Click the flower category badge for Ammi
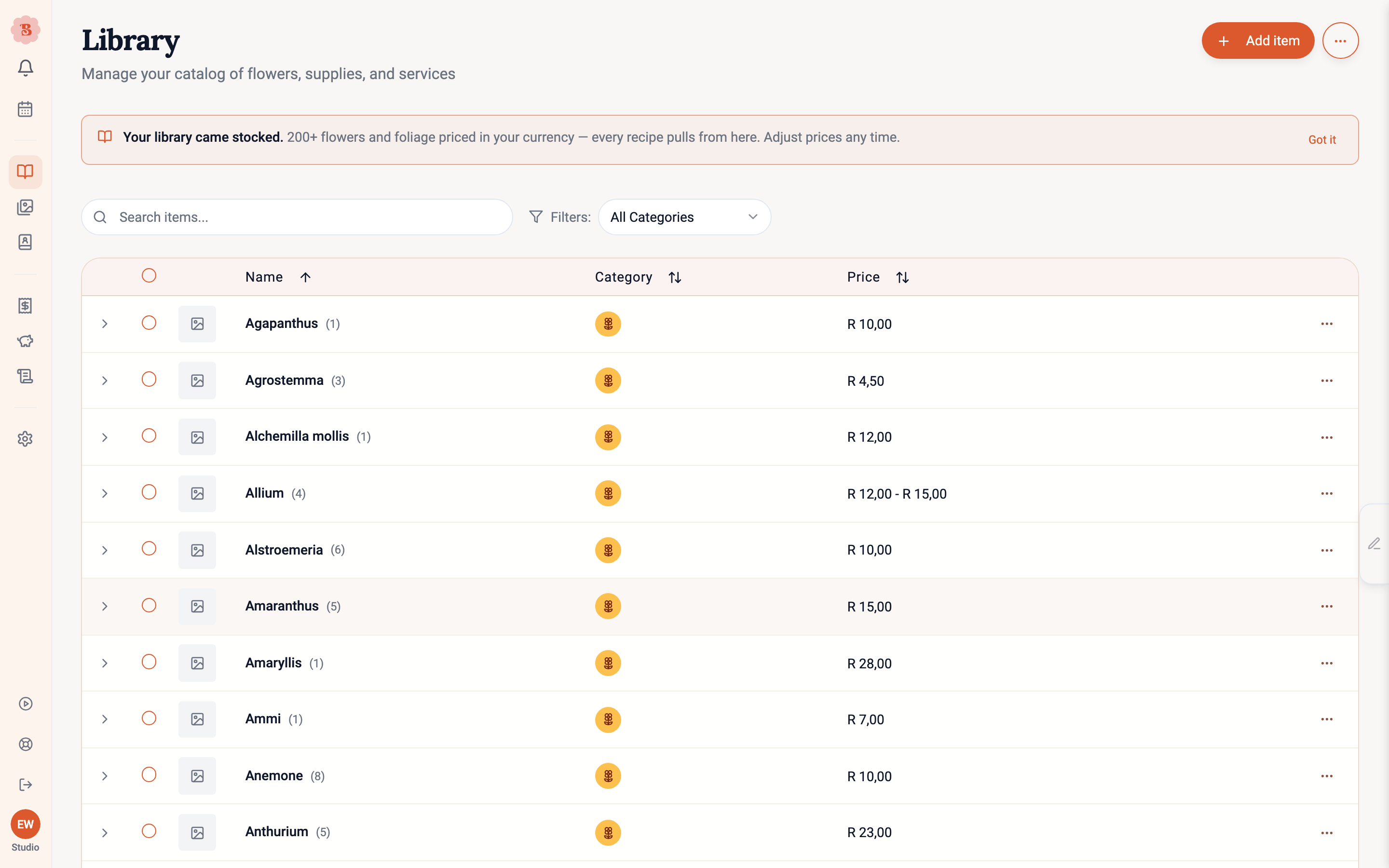Screen dimensions: 1389x868 click(x=608, y=720)
